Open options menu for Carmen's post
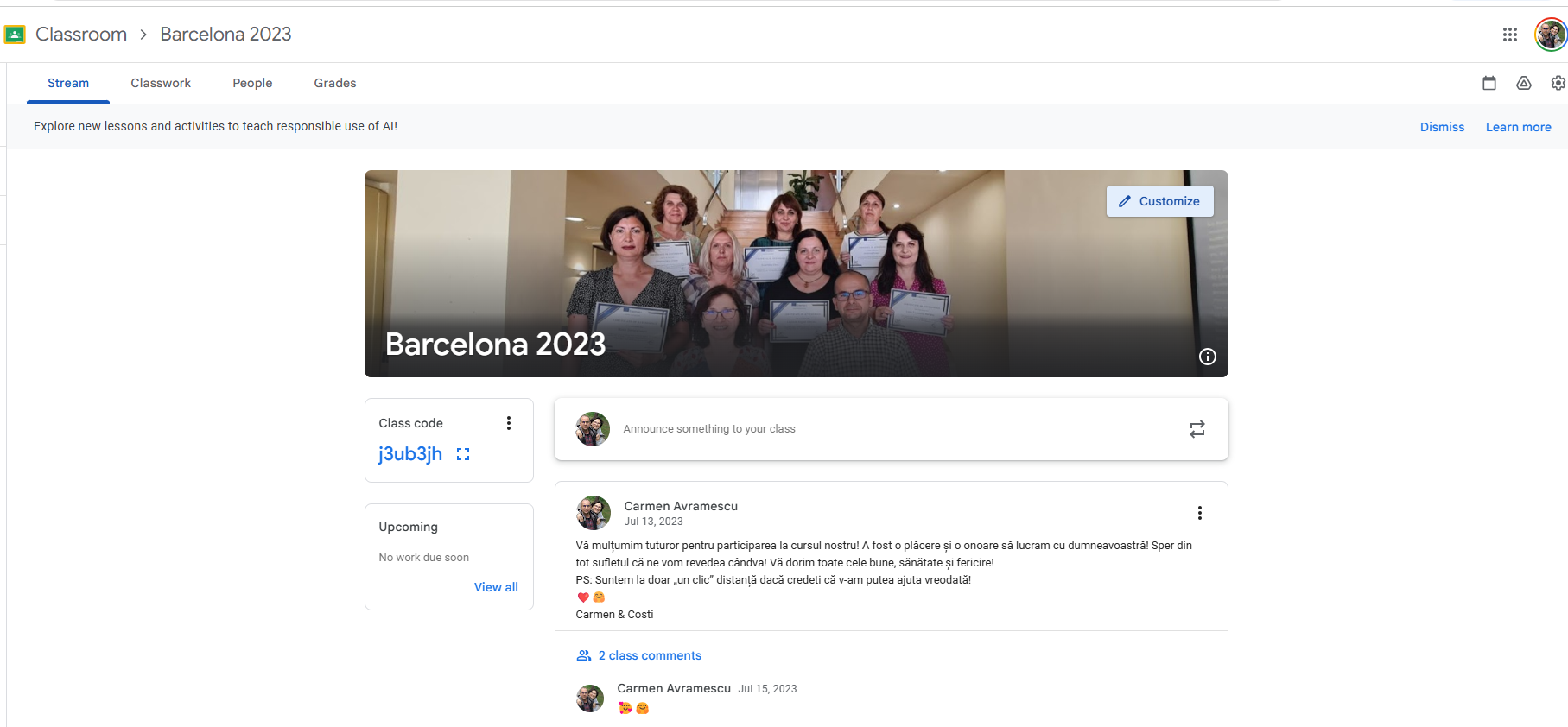The image size is (1568, 727). 1199,513
